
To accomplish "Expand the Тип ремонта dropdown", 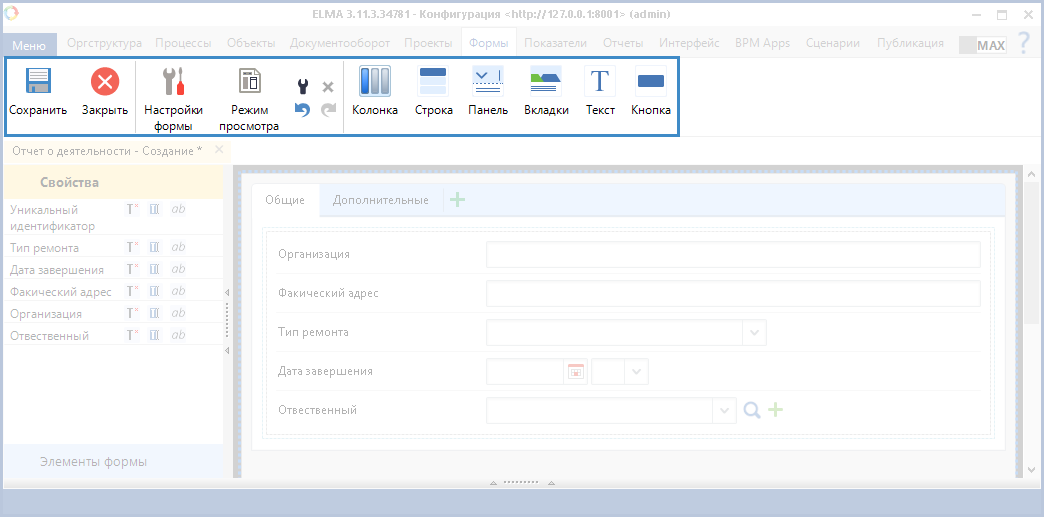I will pyautogui.click(x=754, y=332).
